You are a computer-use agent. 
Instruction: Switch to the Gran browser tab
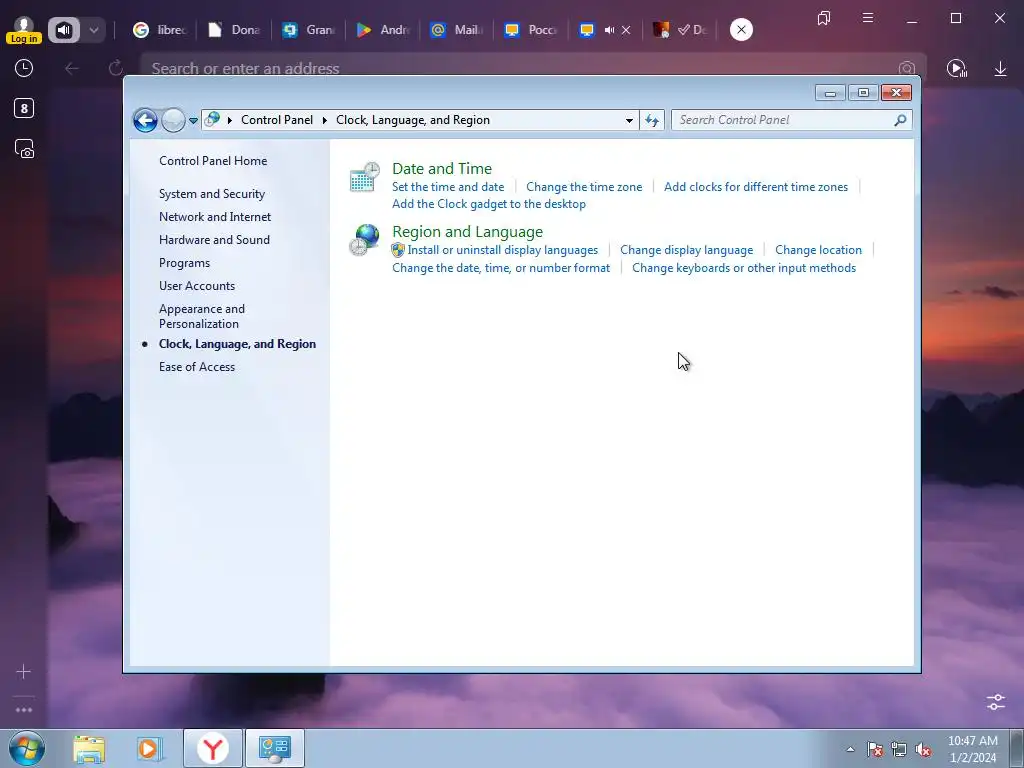pyautogui.click(x=308, y=30)
